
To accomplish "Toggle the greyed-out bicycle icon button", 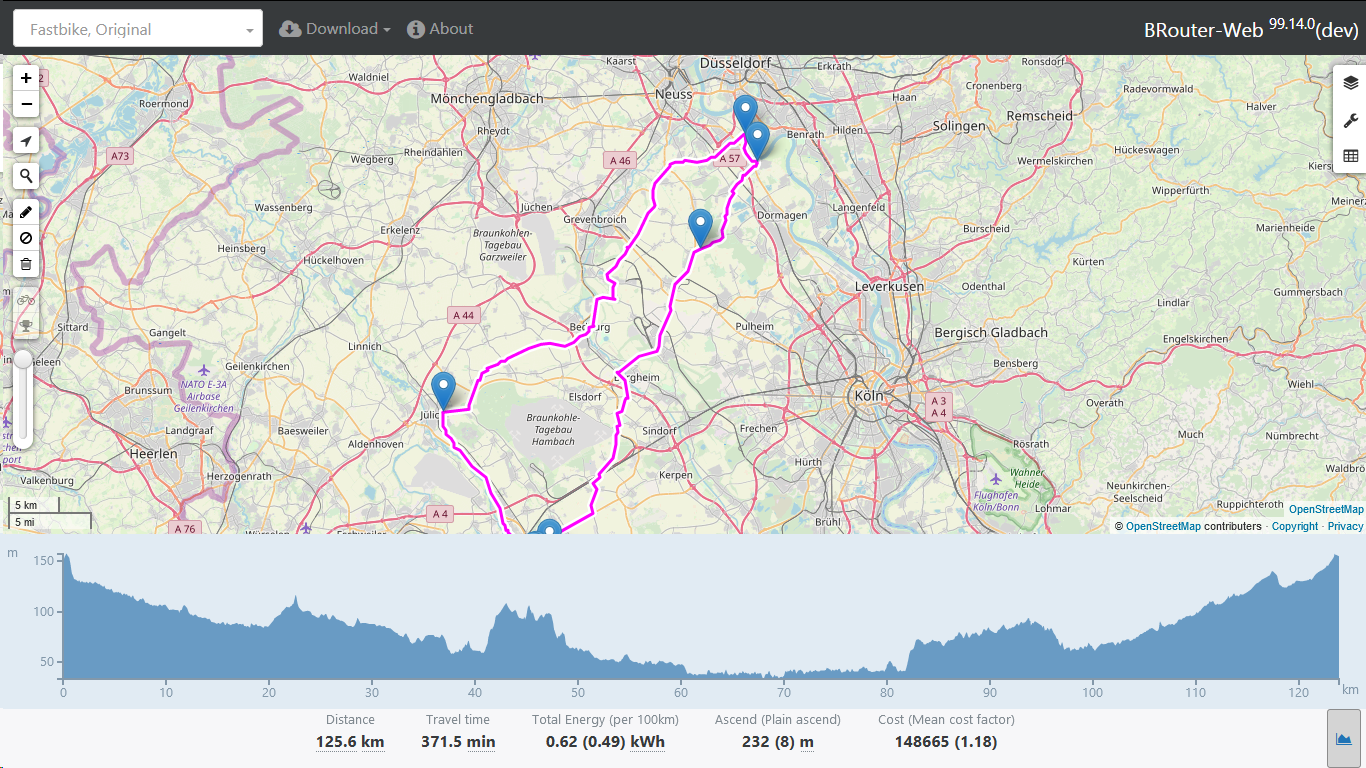I will 26,300.
